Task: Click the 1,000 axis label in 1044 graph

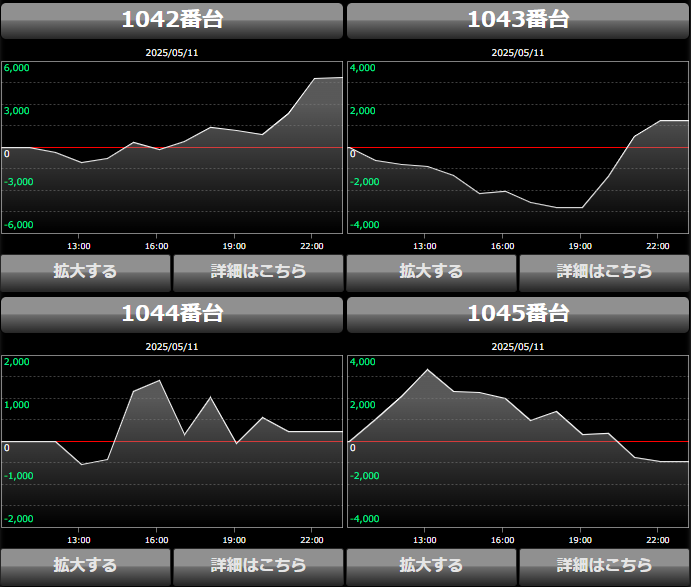Action: (x=17, y=405)
